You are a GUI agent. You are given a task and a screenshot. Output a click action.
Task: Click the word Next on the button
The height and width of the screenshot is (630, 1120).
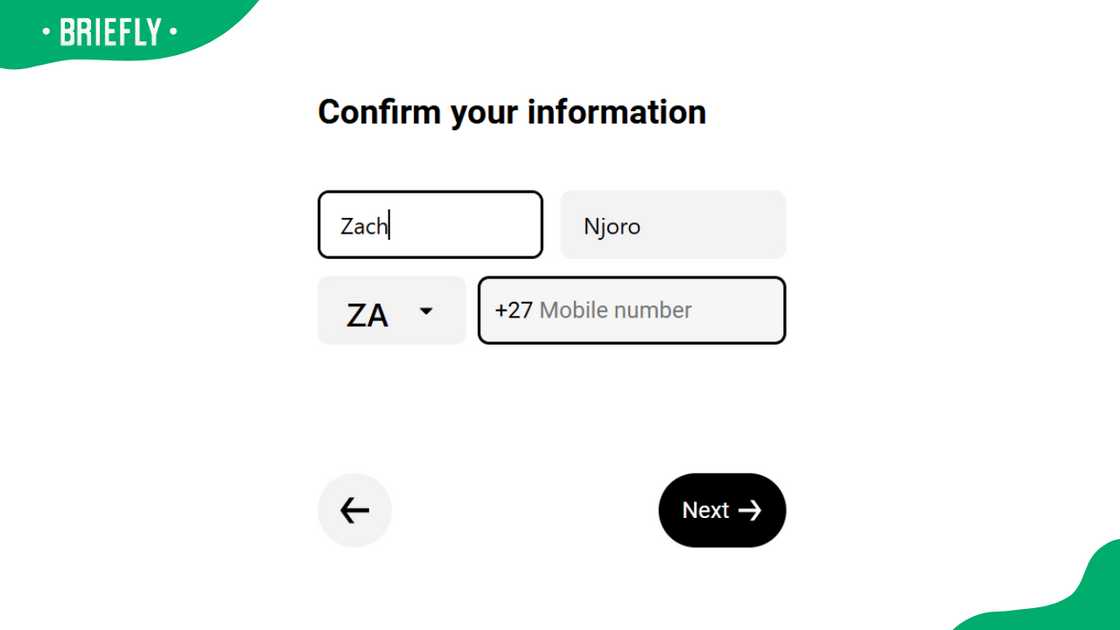pyautogui.click(x=705, y=511)
